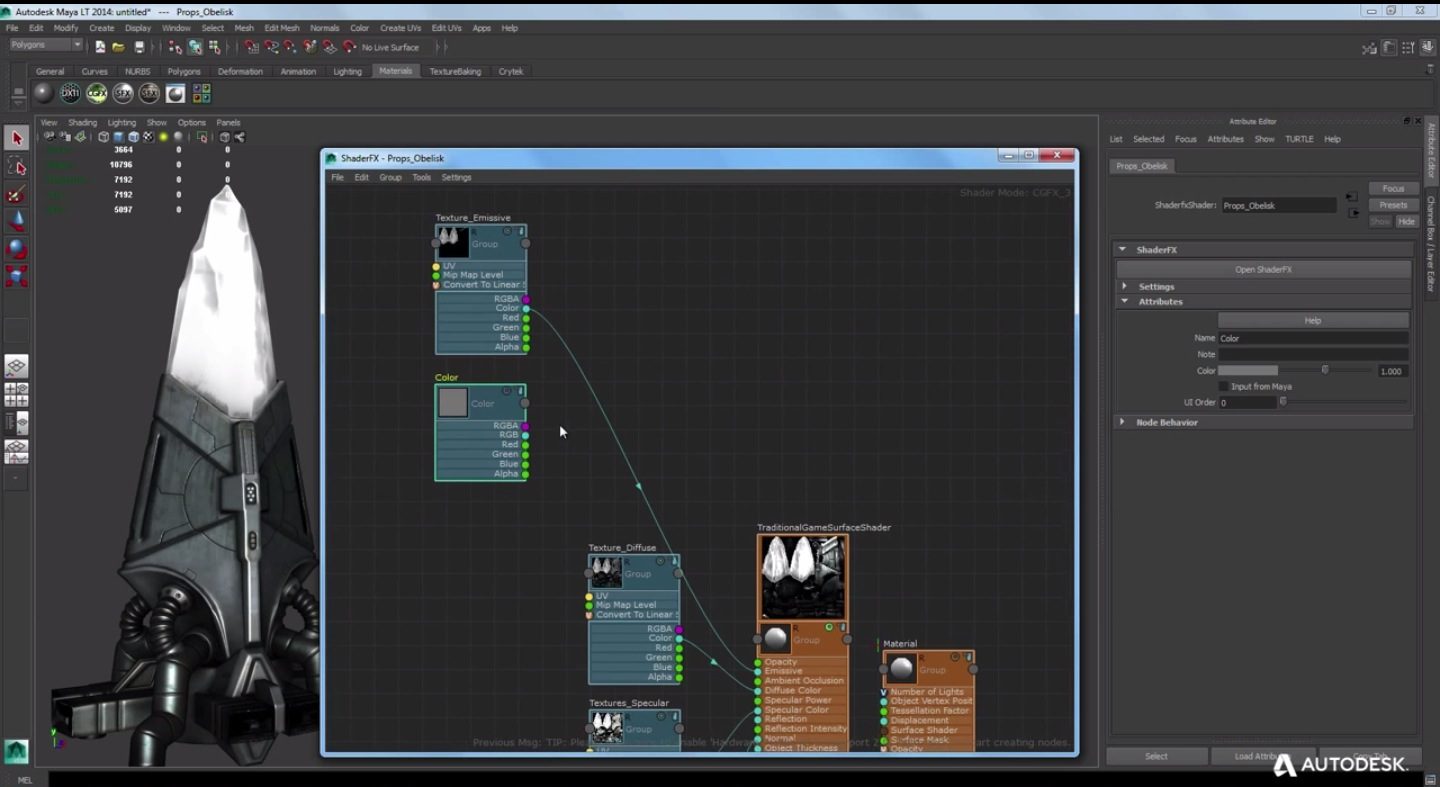Open the ShaderFX Group menu

pyautogui.click(x=390, y=177)
